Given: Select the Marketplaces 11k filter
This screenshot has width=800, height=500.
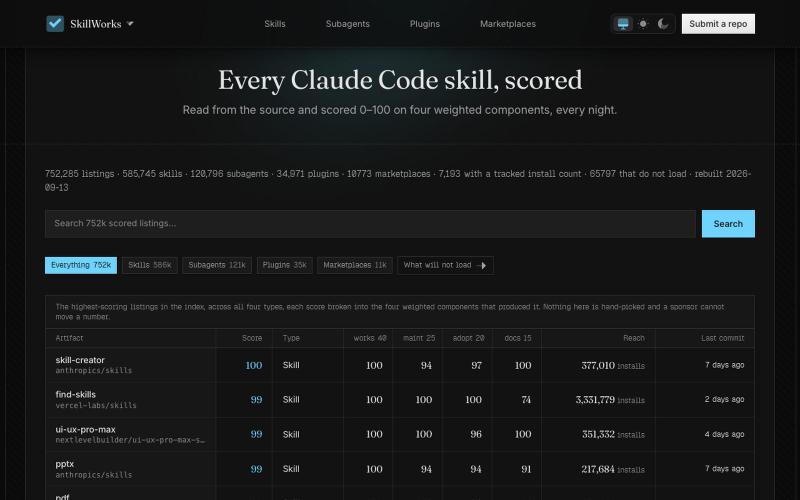Looking at the screenshot, I should 355,265.
